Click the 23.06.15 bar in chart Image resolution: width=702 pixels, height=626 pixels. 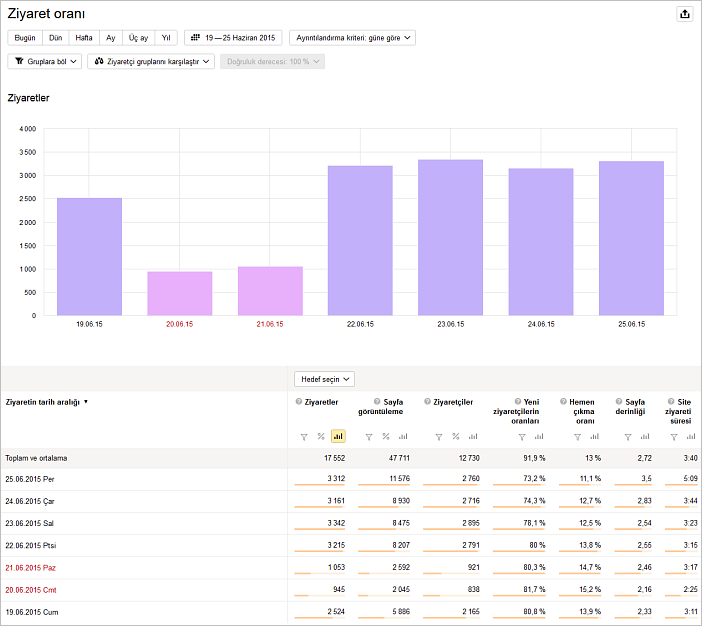pos(451,237)
